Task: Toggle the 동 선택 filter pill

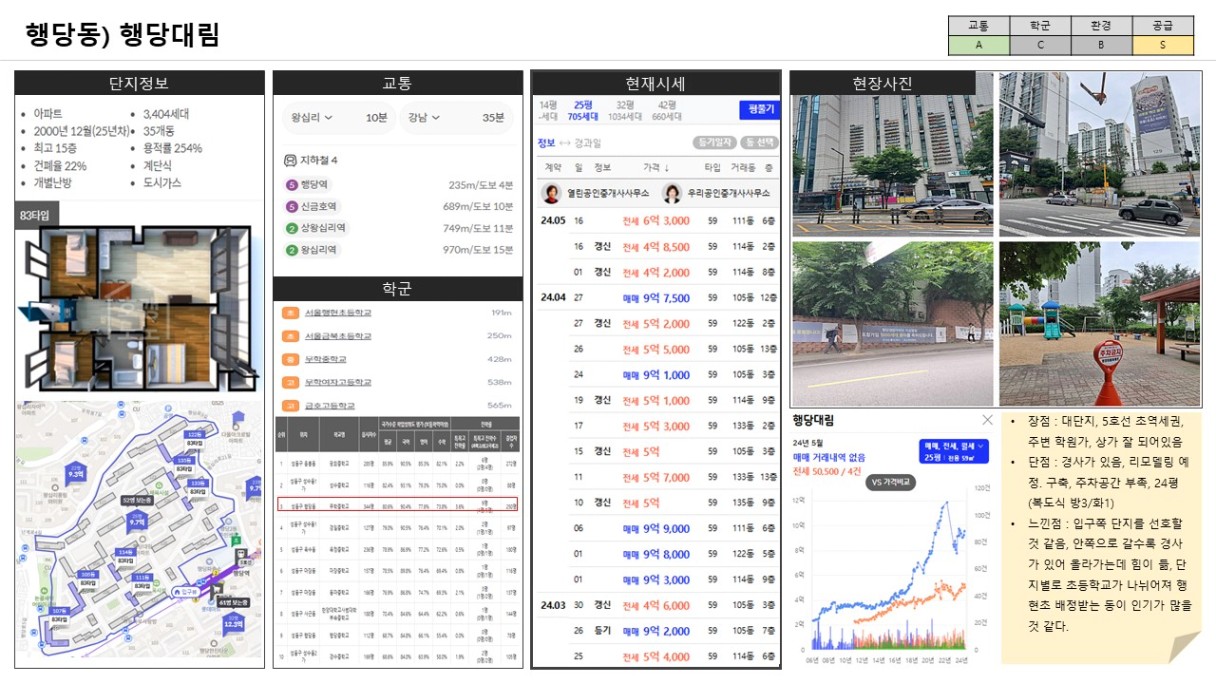Action: coord(760,143)
